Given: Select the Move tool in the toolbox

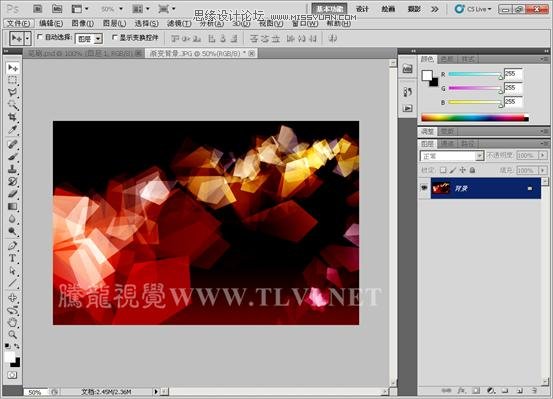Looking at the screenshot, I should (13, 68).
